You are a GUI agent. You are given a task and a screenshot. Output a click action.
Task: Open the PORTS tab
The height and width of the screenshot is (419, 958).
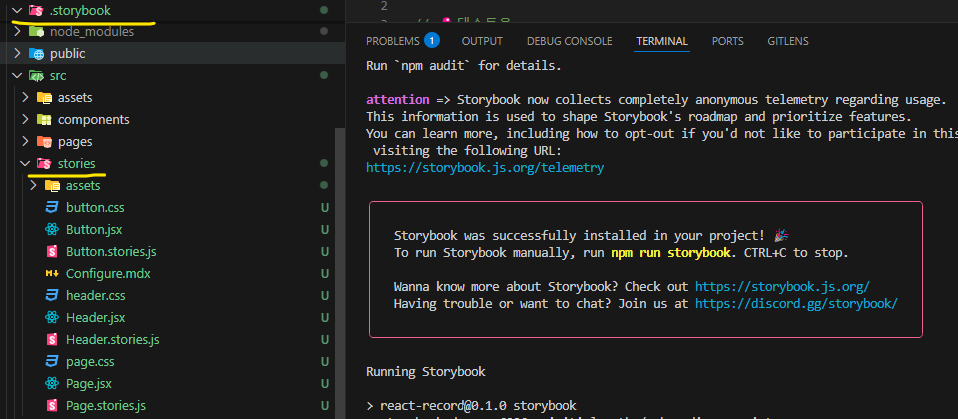727,41
